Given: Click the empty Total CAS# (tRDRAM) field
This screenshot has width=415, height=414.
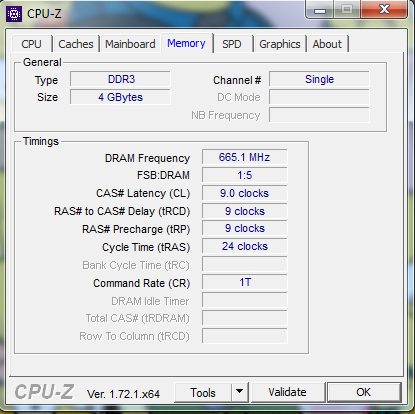Looking at the screenshot, I should [245, 318].
